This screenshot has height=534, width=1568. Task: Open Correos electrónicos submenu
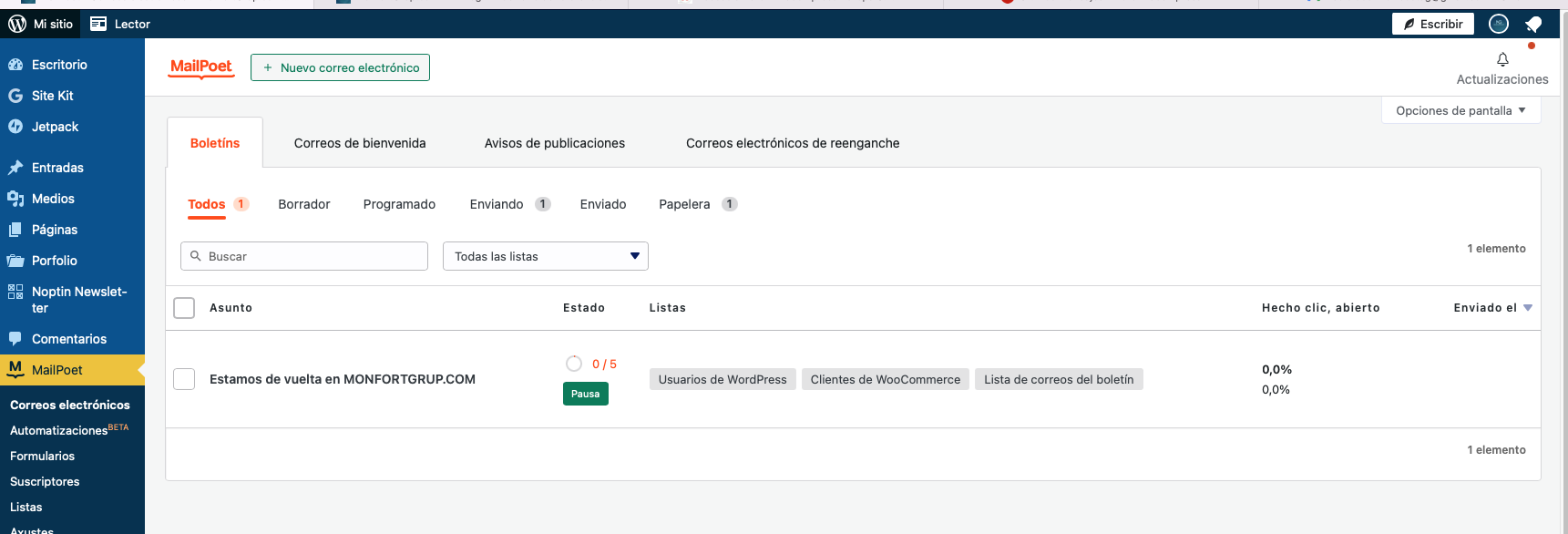click(x=70, y=405)
